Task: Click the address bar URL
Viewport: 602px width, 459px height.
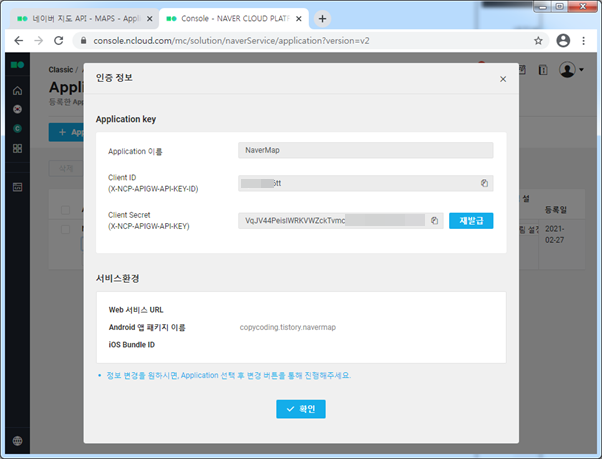Action: click(x=231, y=41)
